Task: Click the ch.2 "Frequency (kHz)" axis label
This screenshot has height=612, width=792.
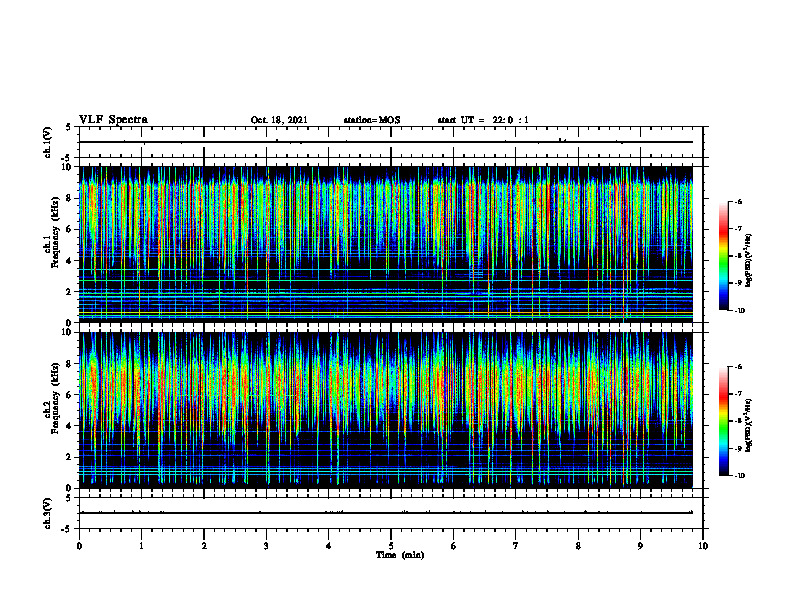Action: [55, 397]
